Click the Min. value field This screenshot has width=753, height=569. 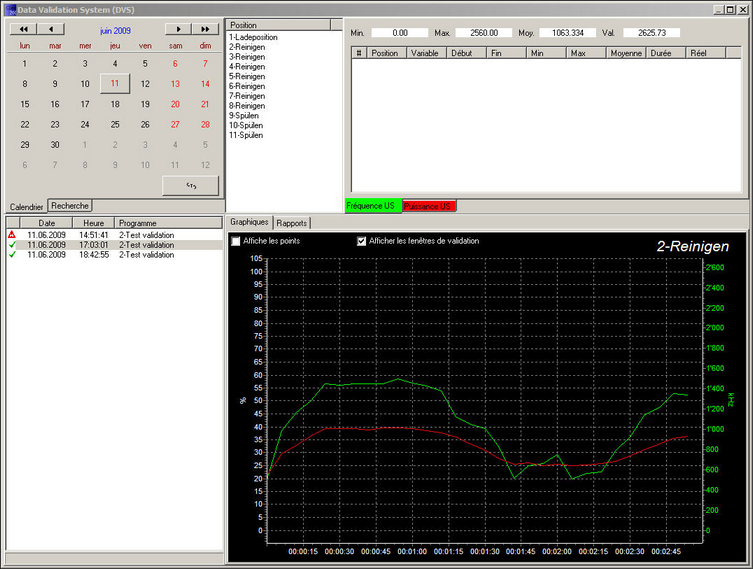pos(400,33)
